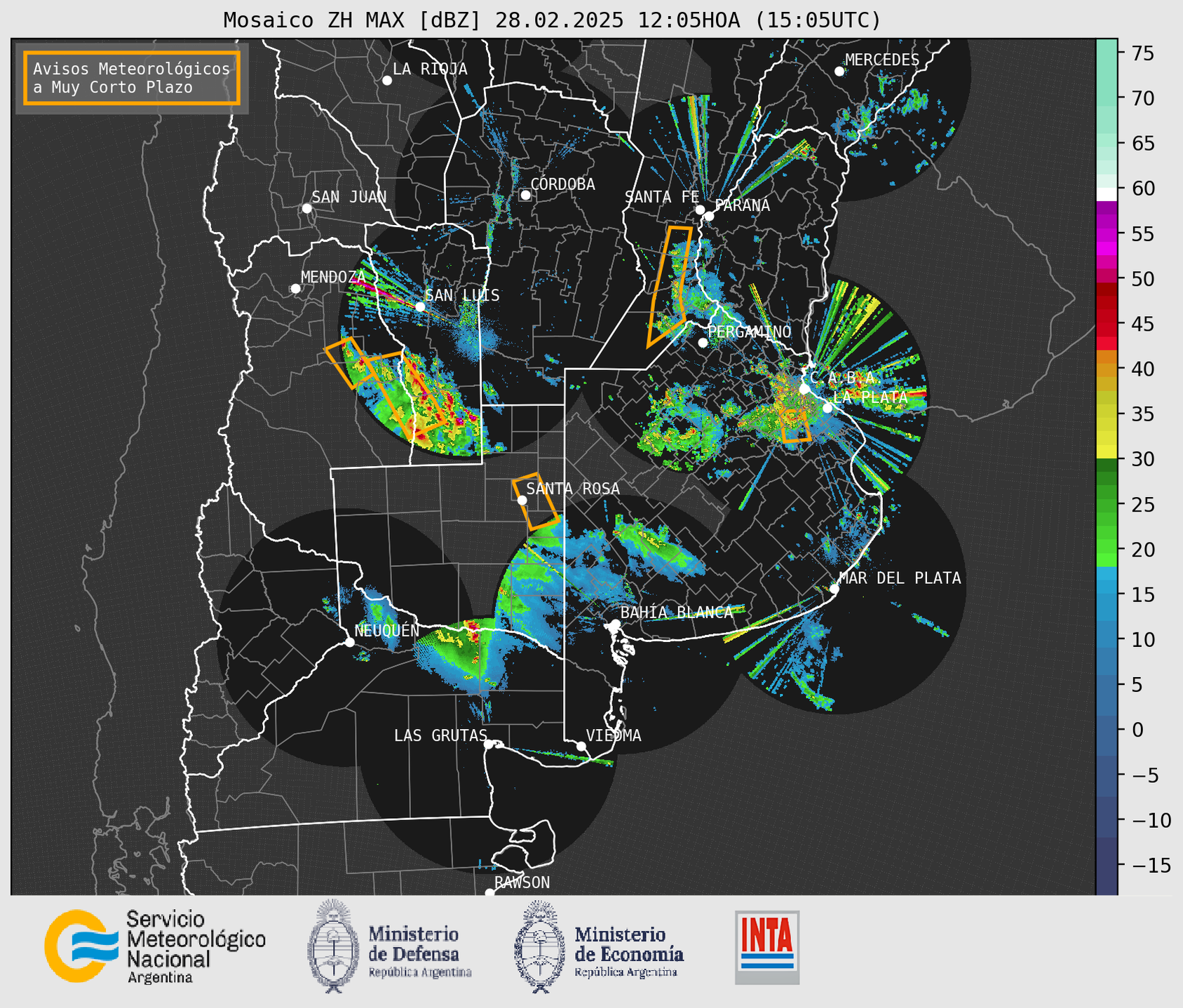1183x1008 pixels.
Task: Click the '0' label on the dBZ scale
Action: [1137, 730]
